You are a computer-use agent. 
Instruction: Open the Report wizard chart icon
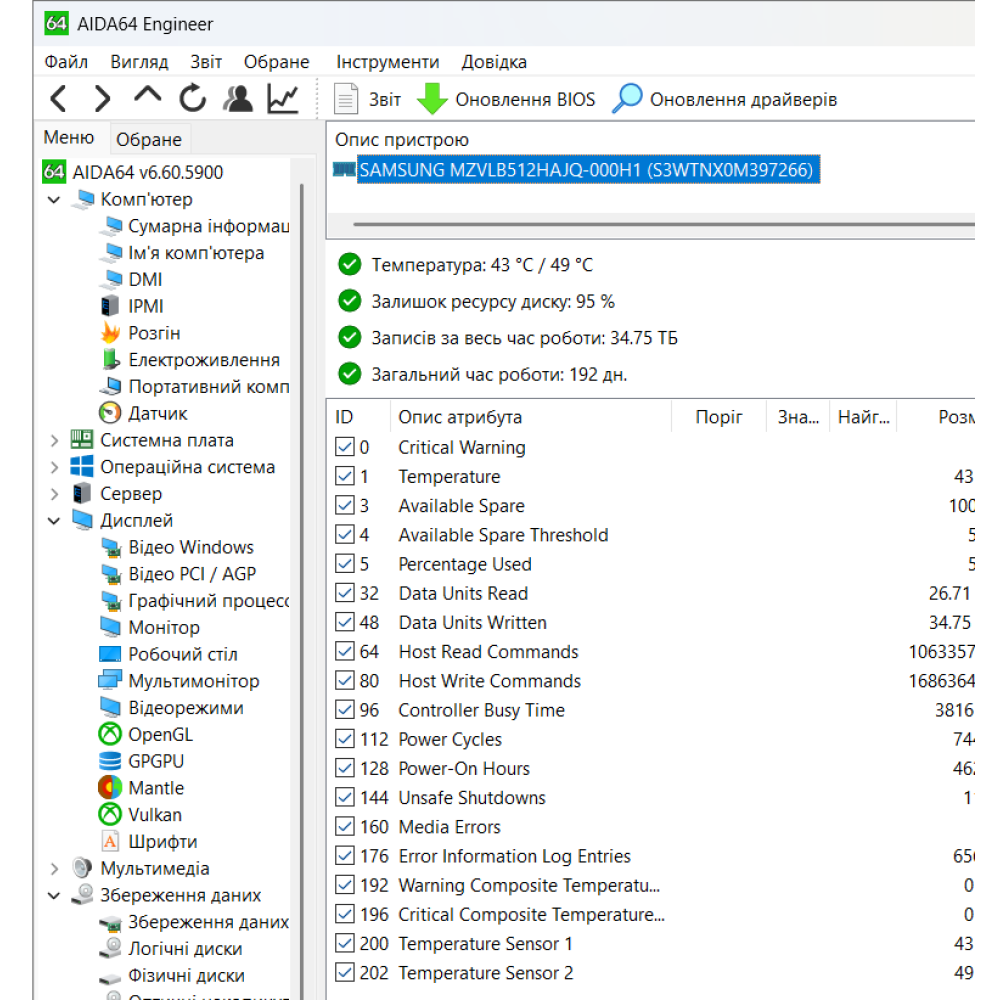point(283,99)
